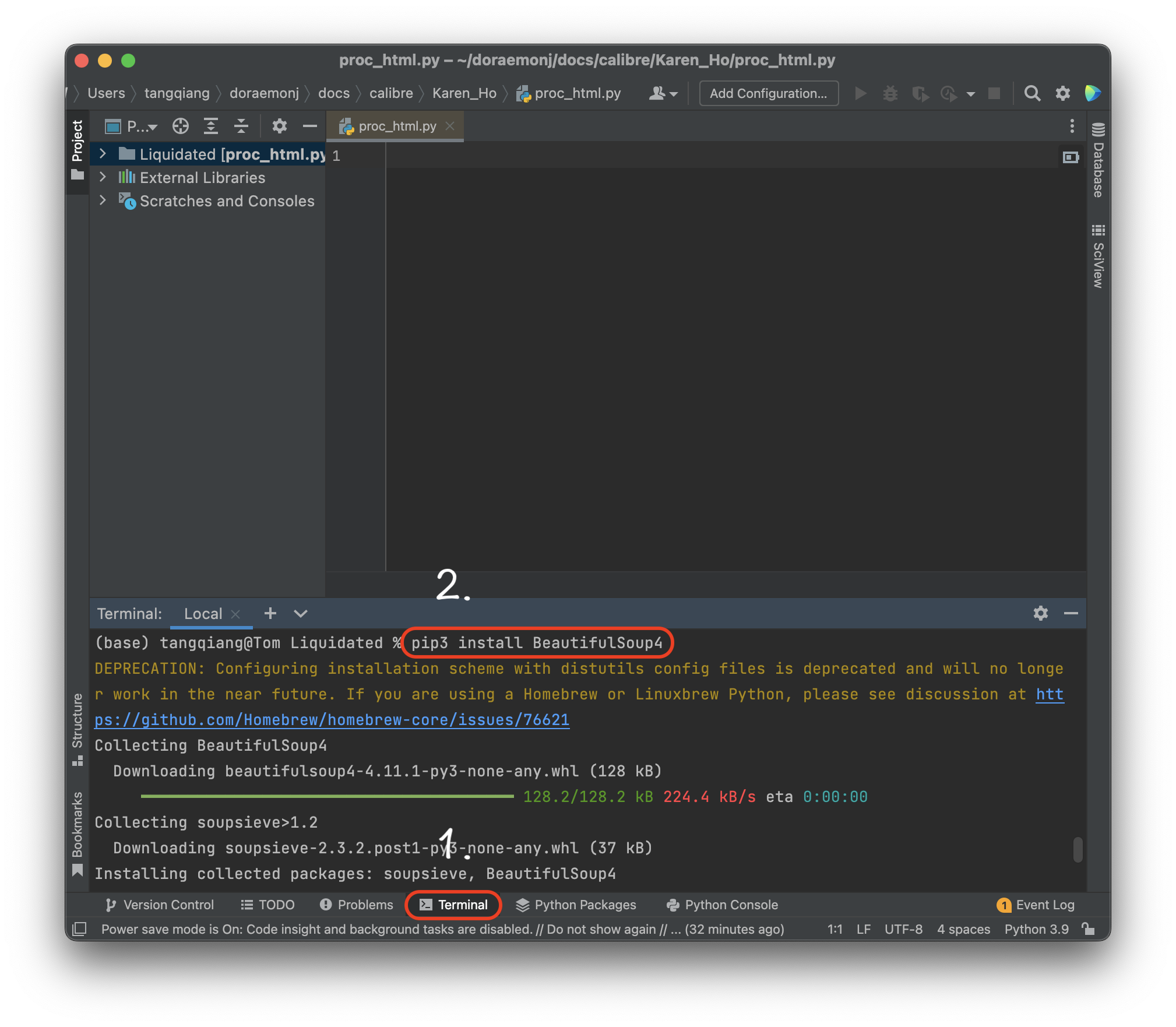Viewport: 1176px width, 1027px height.
Task: Hide the Terminal tool window
Action: [1072, 613]
